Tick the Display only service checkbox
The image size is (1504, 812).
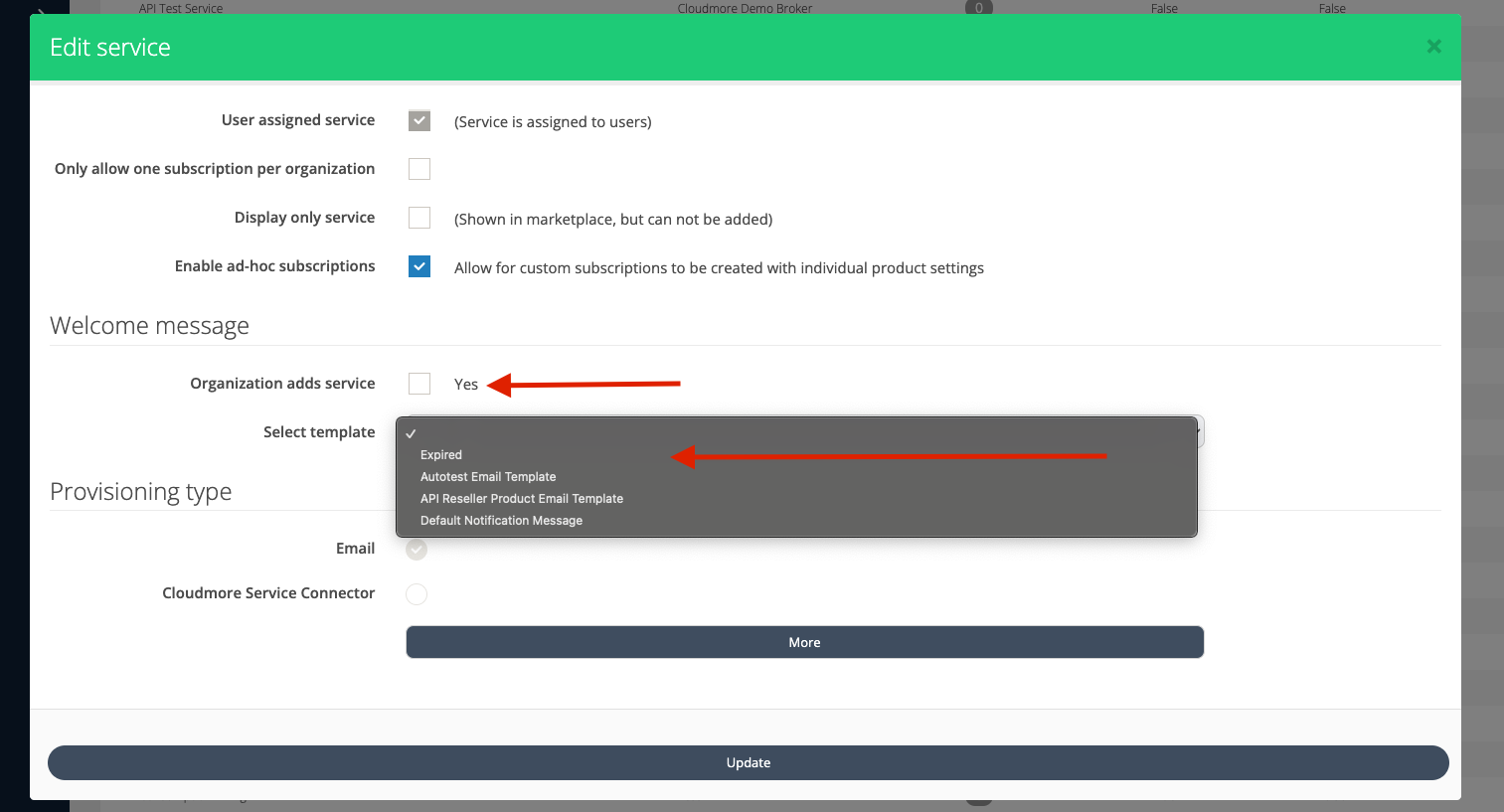coord(419,218)
